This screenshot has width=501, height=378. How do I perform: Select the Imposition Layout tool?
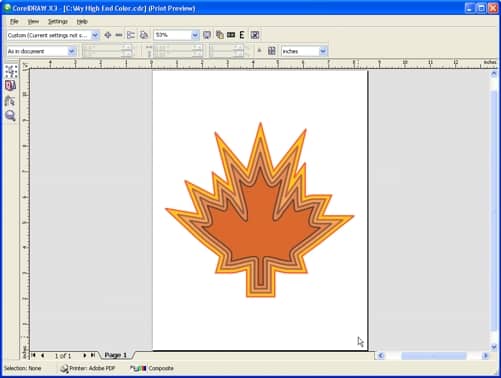(x=11, y=86)
